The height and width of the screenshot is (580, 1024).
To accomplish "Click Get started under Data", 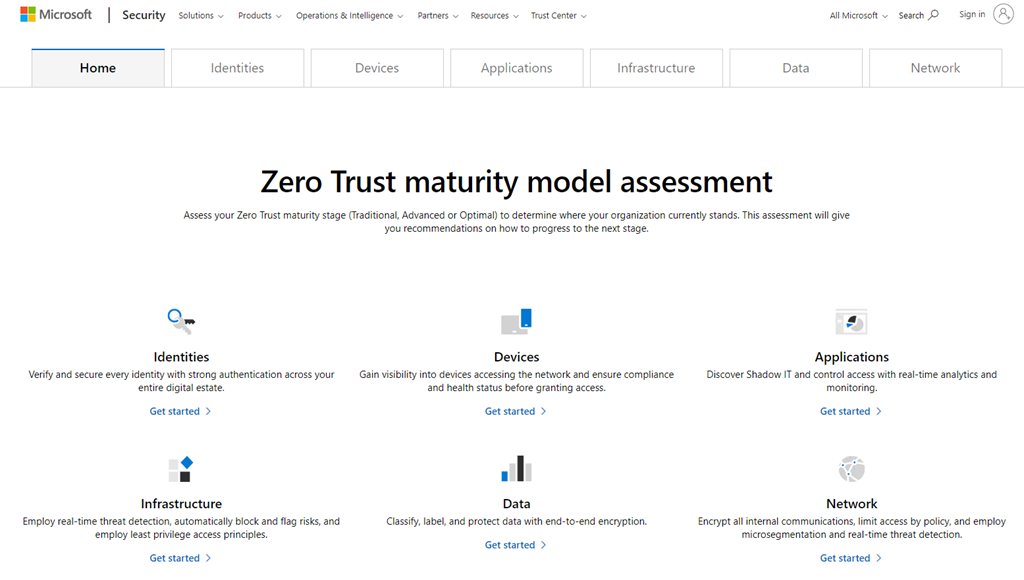I will tap(515, 545).
